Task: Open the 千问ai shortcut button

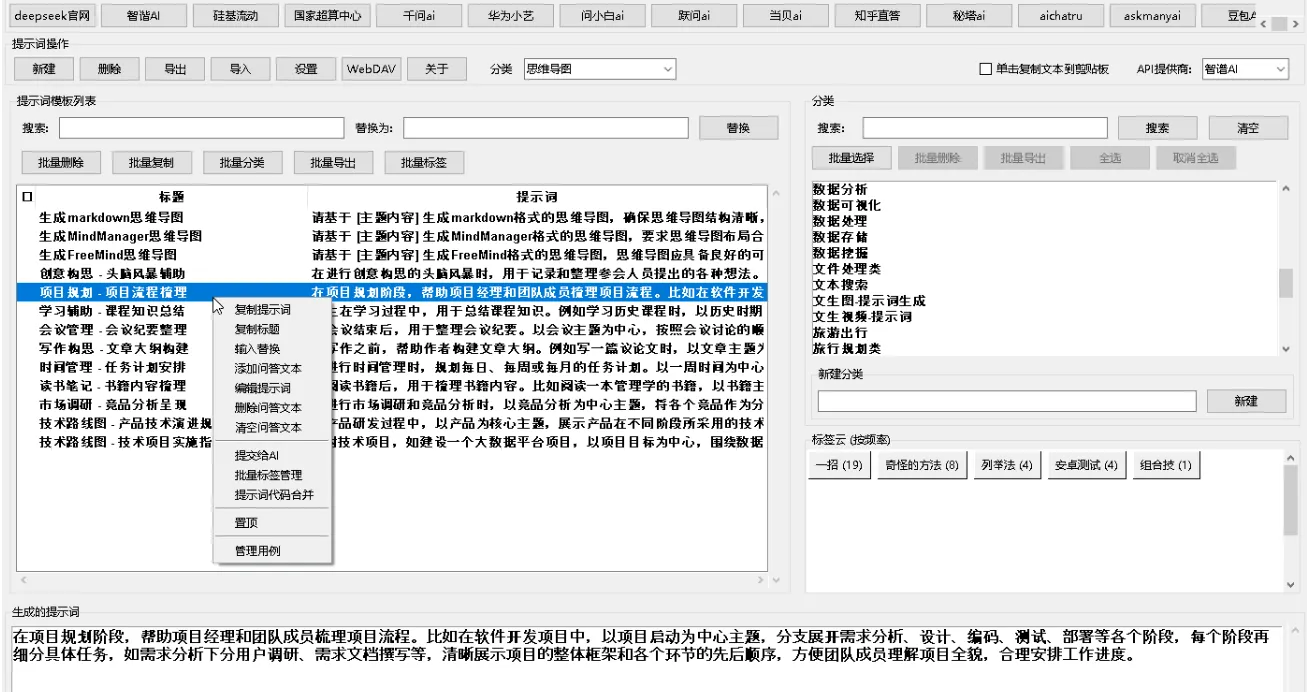Action: point(419,16)
